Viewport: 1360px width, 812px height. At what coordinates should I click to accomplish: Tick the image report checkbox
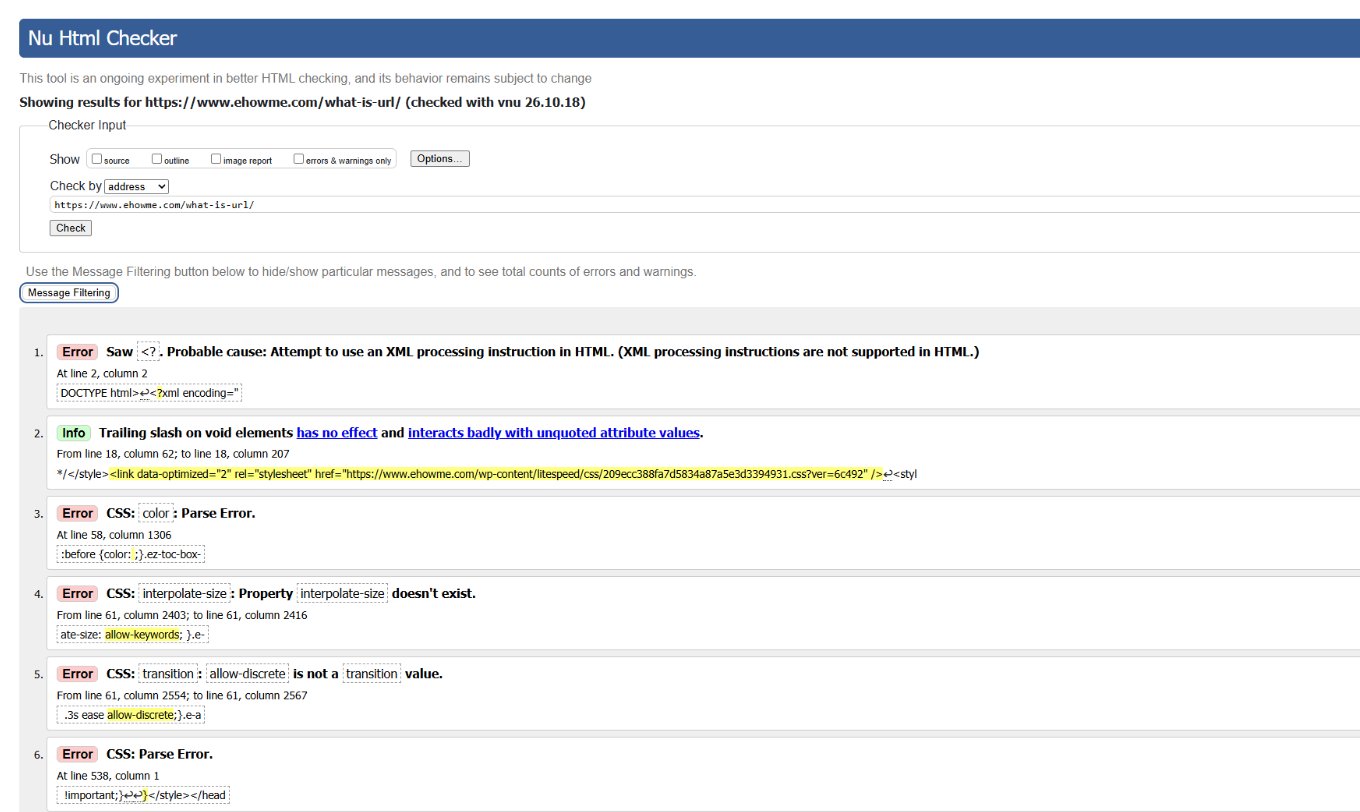[x=216, y=159]
